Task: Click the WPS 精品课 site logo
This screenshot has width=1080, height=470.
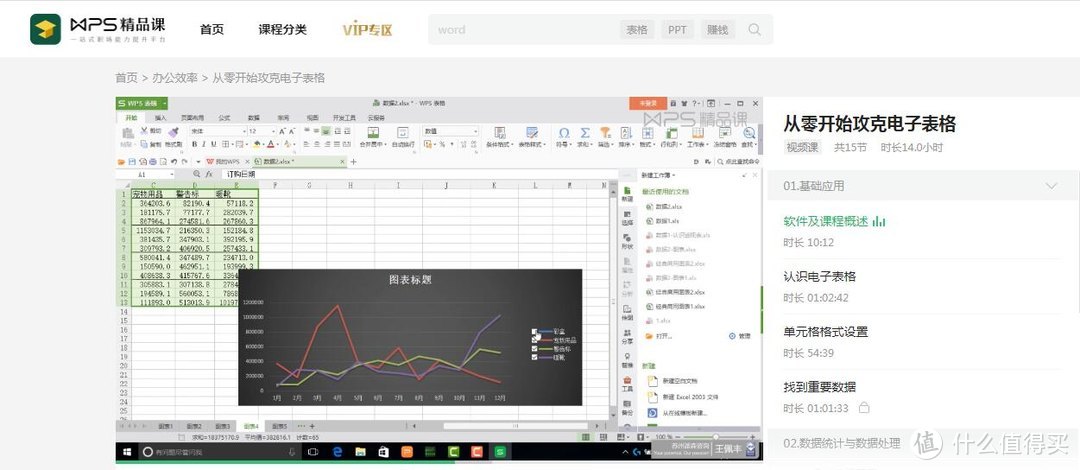Action: pyautogui.click(x=98, y=29)
